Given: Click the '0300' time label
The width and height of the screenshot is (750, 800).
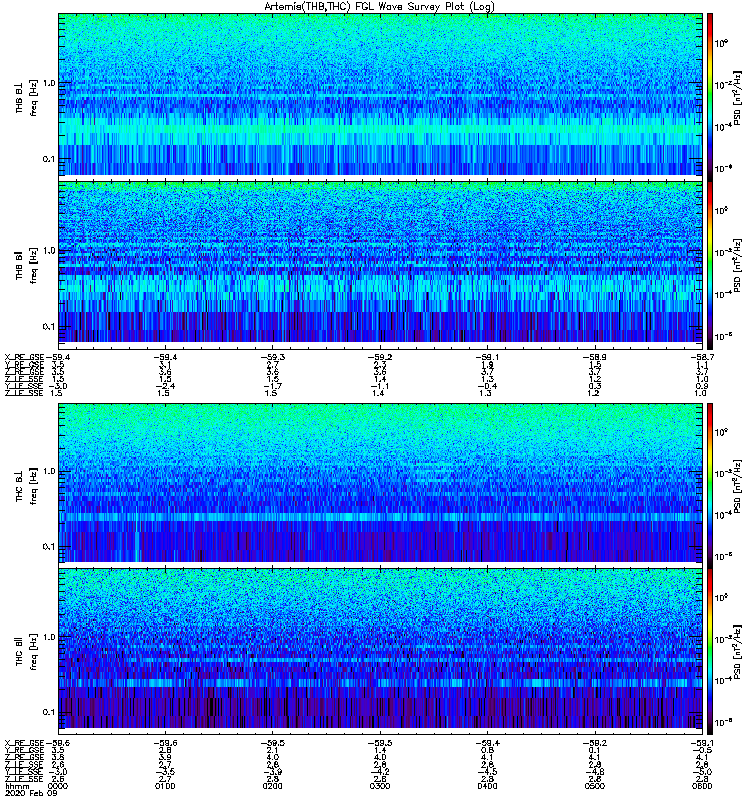Looking at the screenshot, I should pyautogui.click(x=380, y=786).
